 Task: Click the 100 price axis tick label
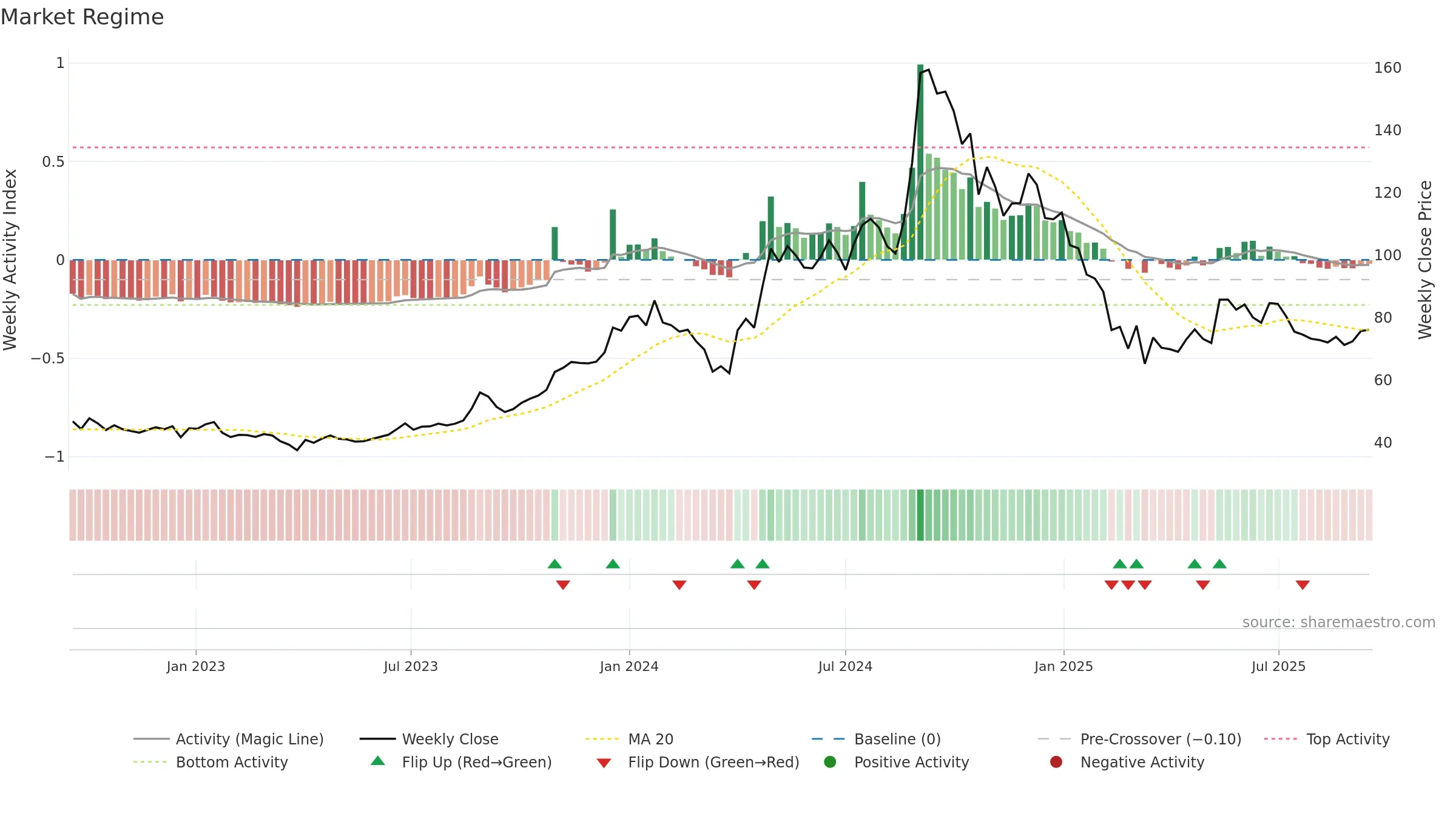(x=1387, y=255)
